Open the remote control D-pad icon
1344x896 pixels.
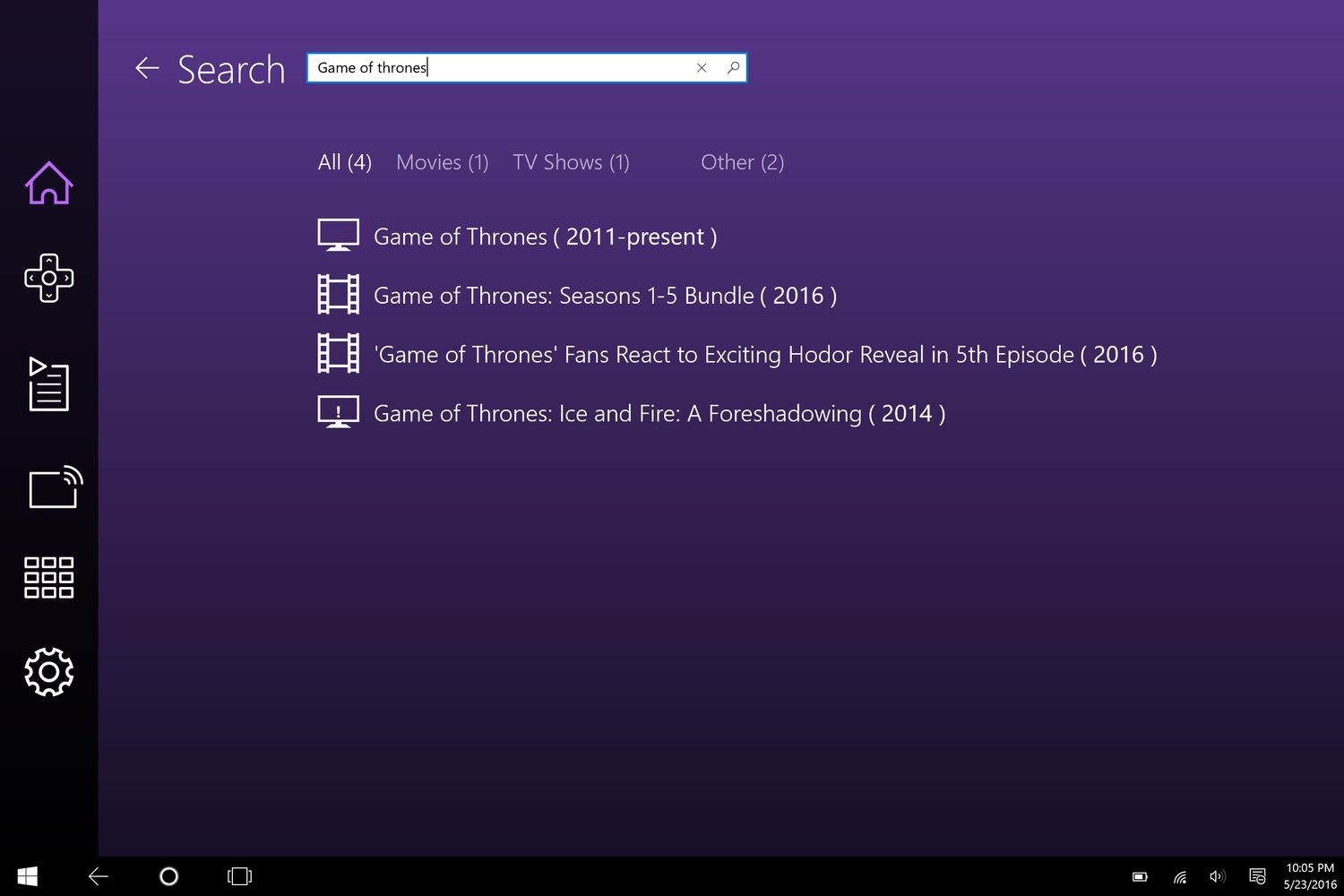tap(48, 278)
